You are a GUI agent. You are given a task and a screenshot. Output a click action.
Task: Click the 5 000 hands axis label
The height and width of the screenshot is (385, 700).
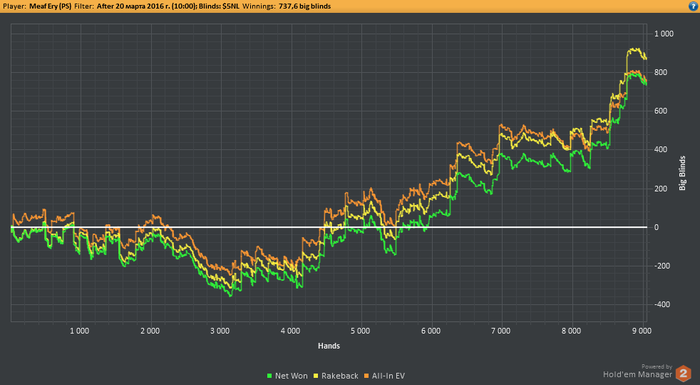(360, 331)
